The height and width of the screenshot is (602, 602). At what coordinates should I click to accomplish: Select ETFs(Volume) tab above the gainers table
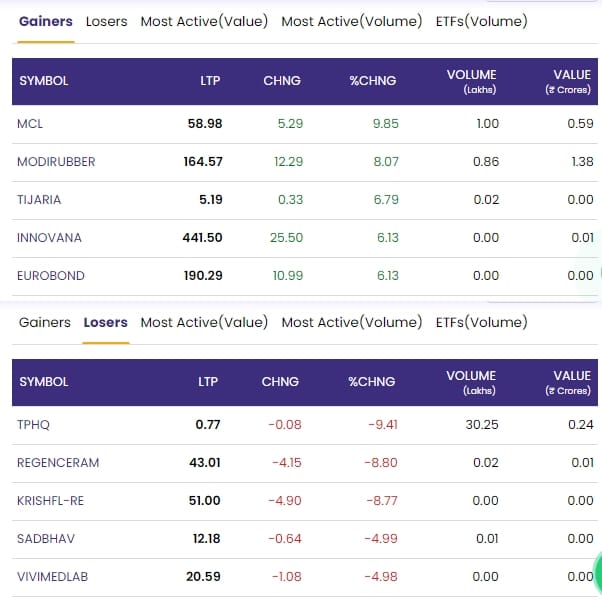click(481, 21)
